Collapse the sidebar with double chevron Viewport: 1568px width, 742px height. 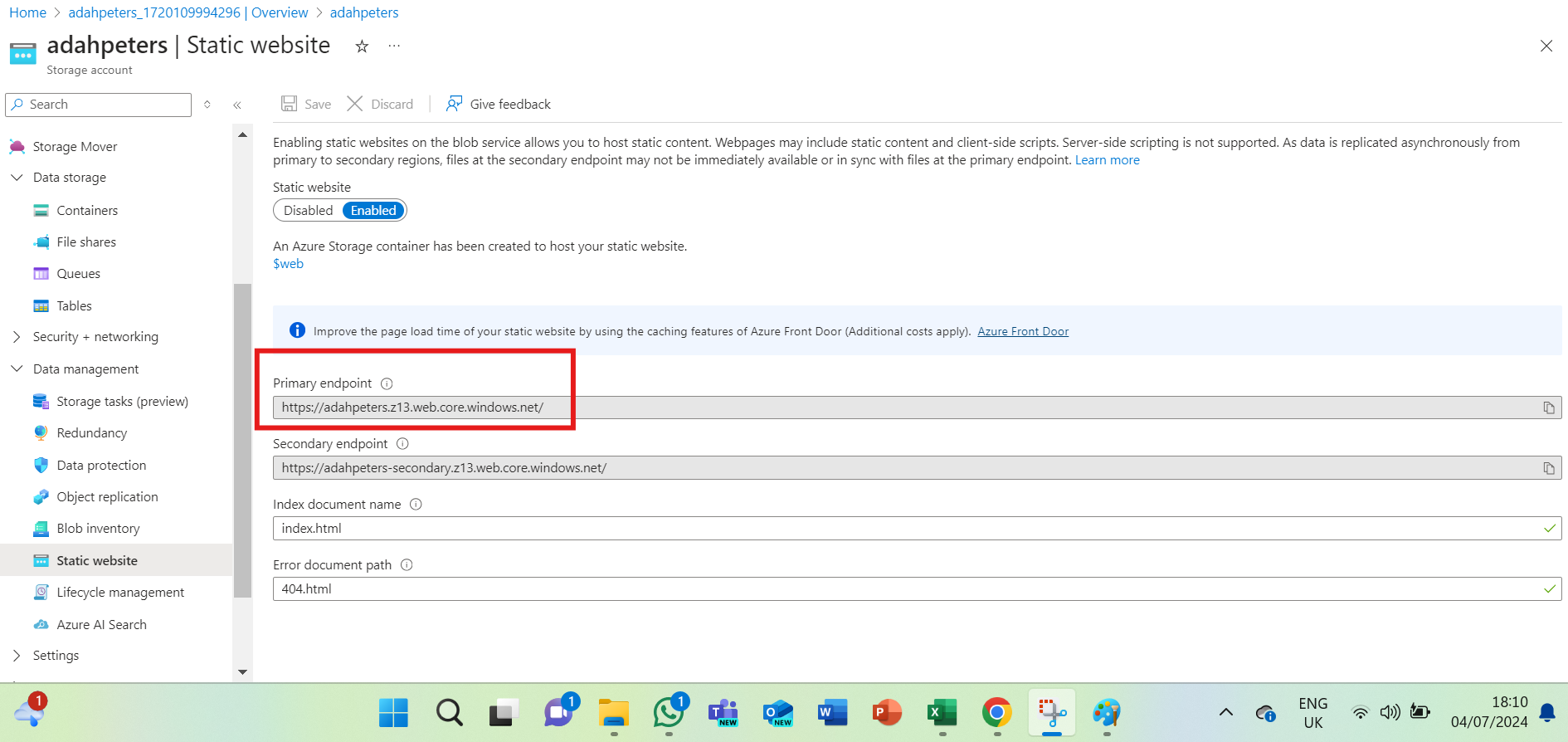point(237,105)
